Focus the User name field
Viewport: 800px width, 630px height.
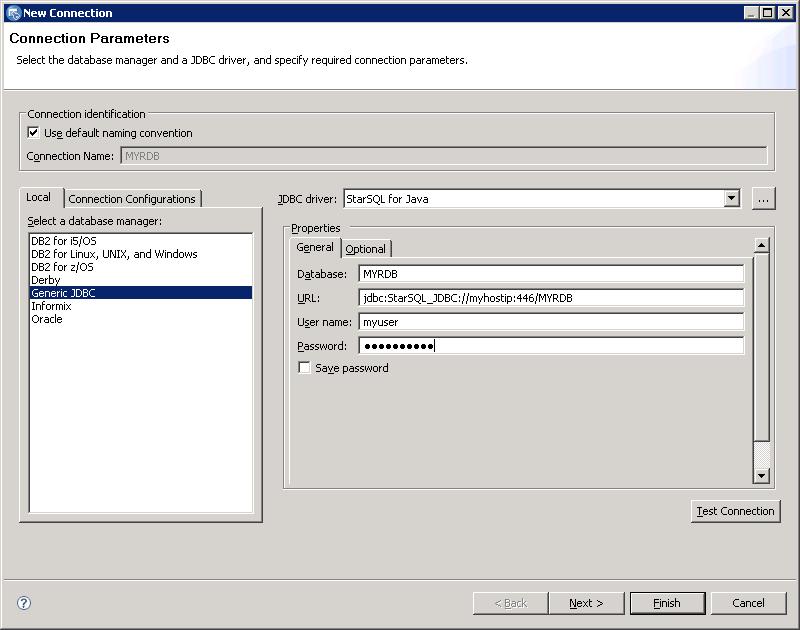550,322
